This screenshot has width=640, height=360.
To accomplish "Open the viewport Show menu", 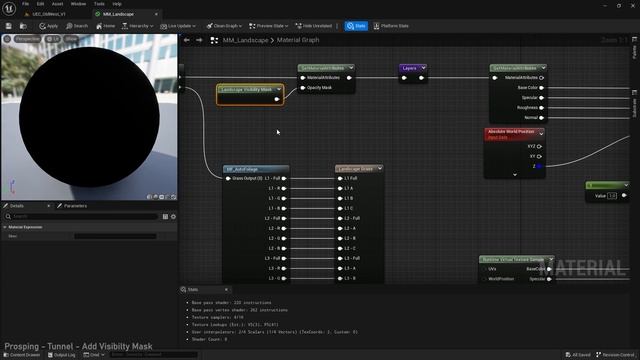I will tap(71, 39).
